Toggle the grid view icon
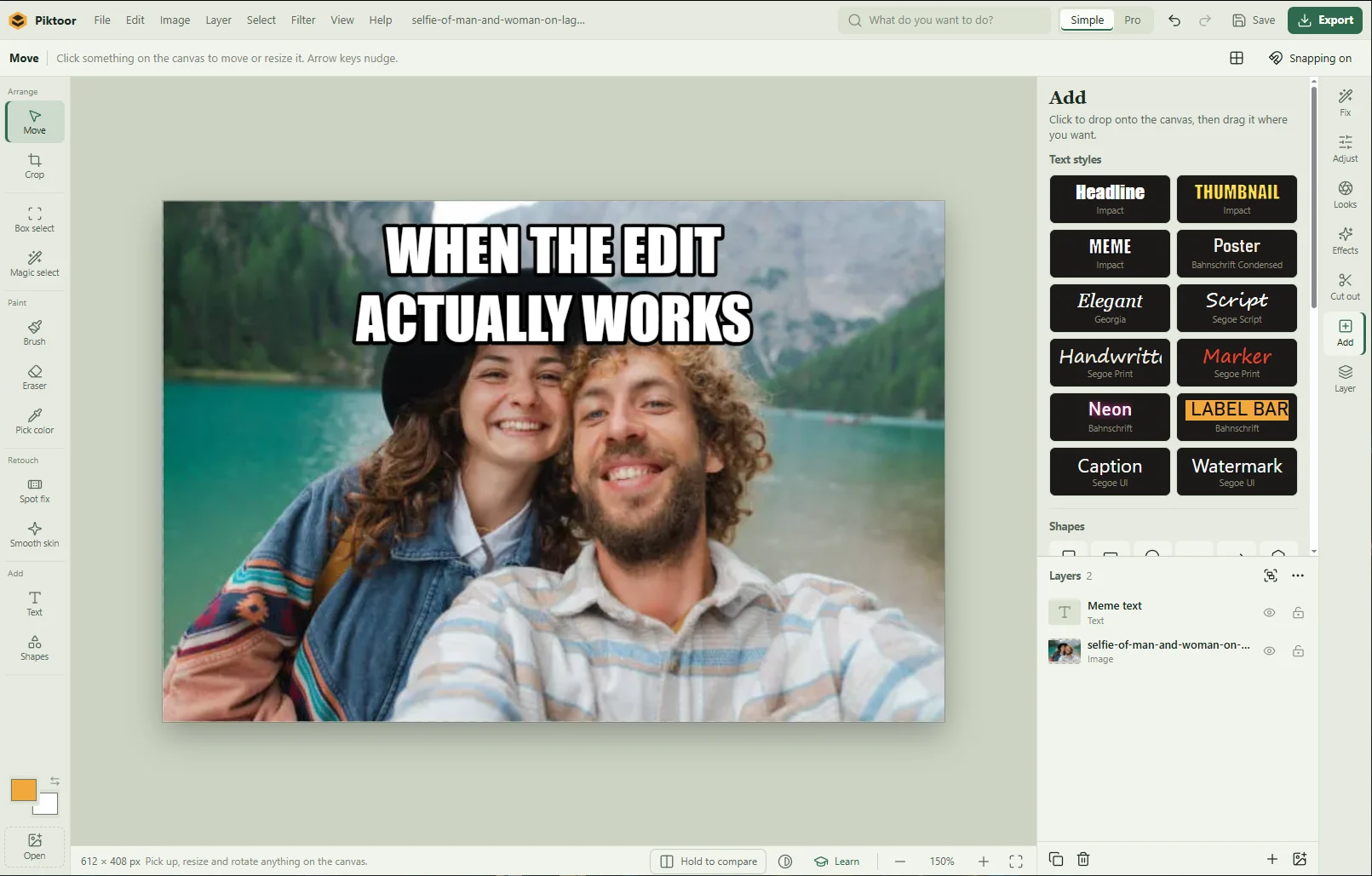This screenshot has width=1372, height=876. point(1237,58)
